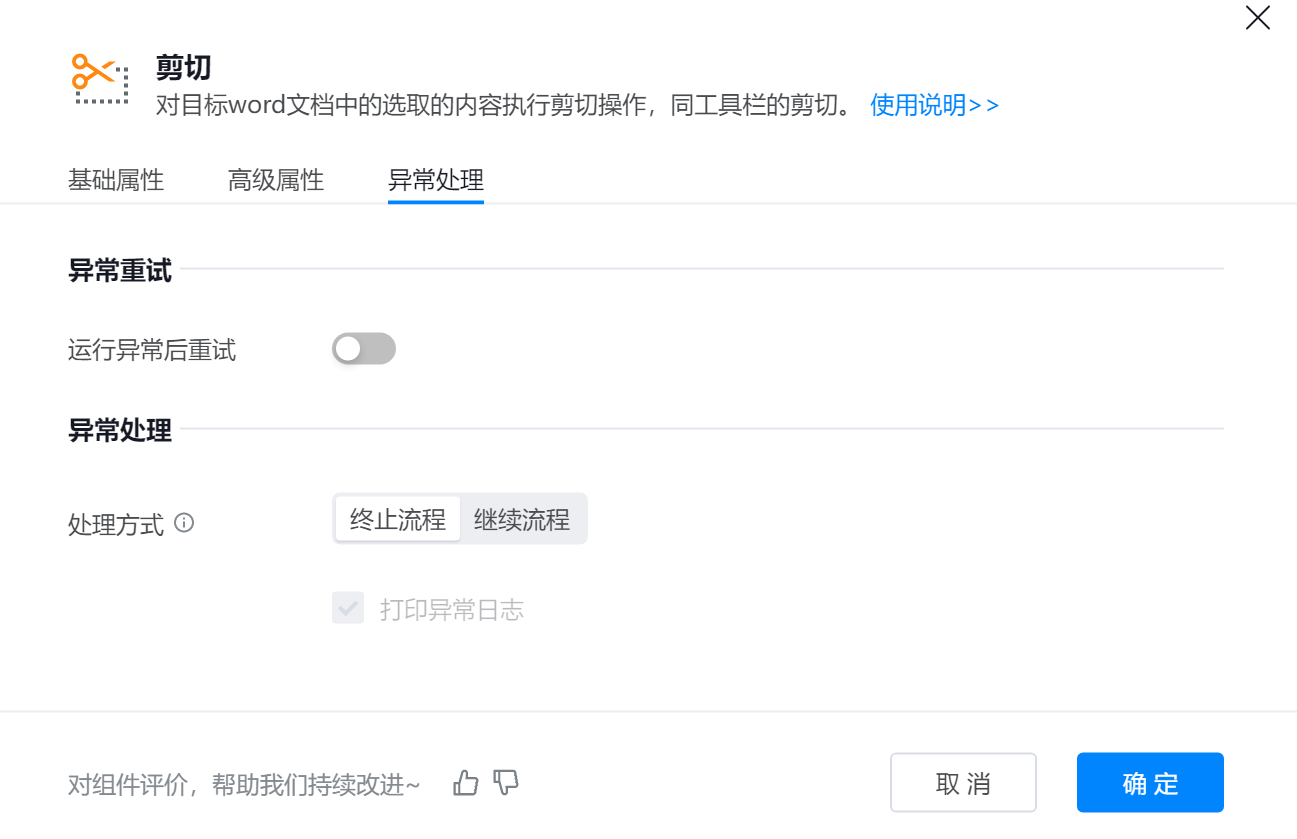The width and height of the screenshot is (1297, 839).
Task: Open the 使用说明>> help link
Action: click(x=934, y=105)
